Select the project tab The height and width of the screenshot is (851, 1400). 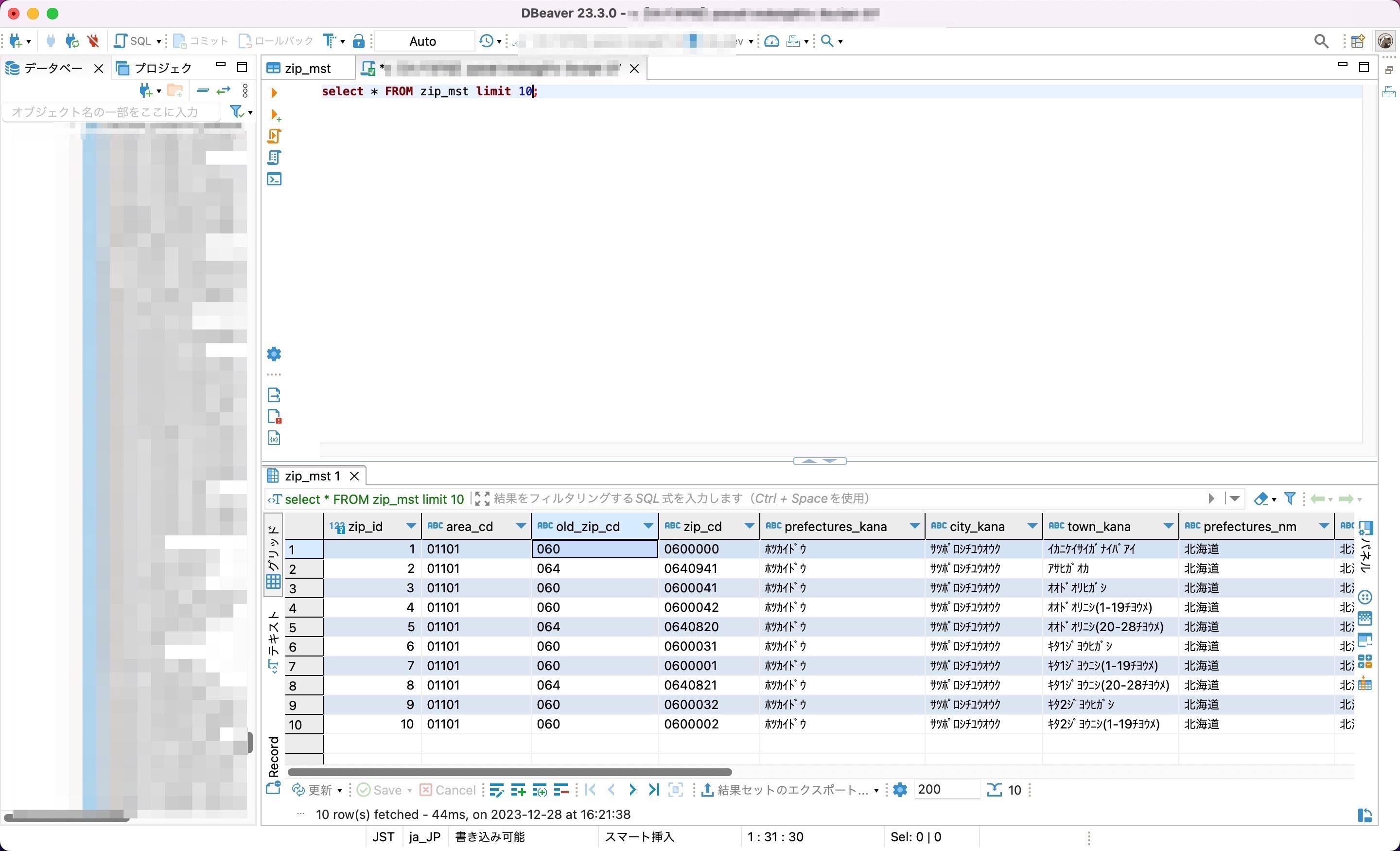click(155, 68)
